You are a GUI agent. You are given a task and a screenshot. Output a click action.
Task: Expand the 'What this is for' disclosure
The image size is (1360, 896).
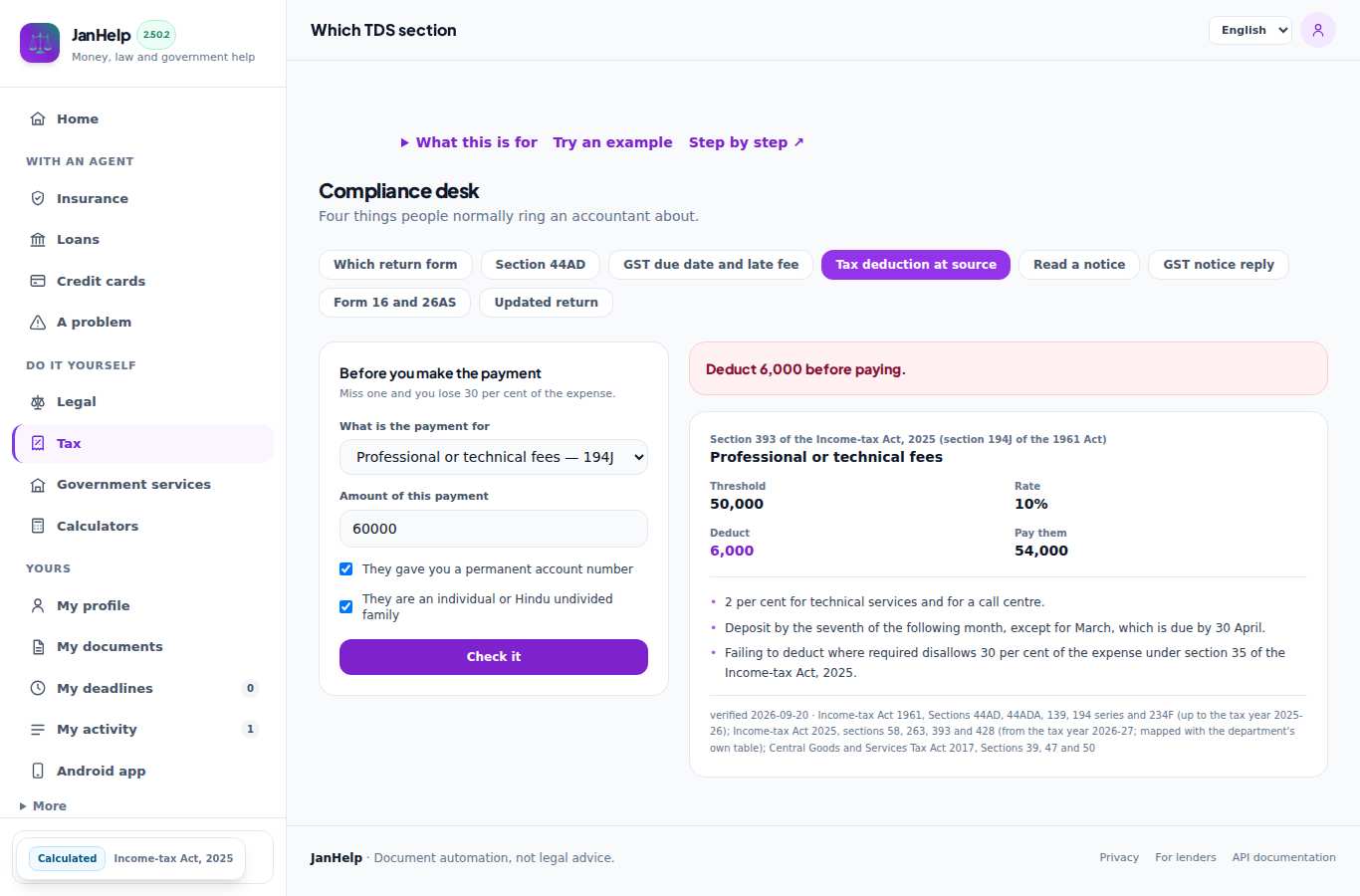click(x=469, y=142)
